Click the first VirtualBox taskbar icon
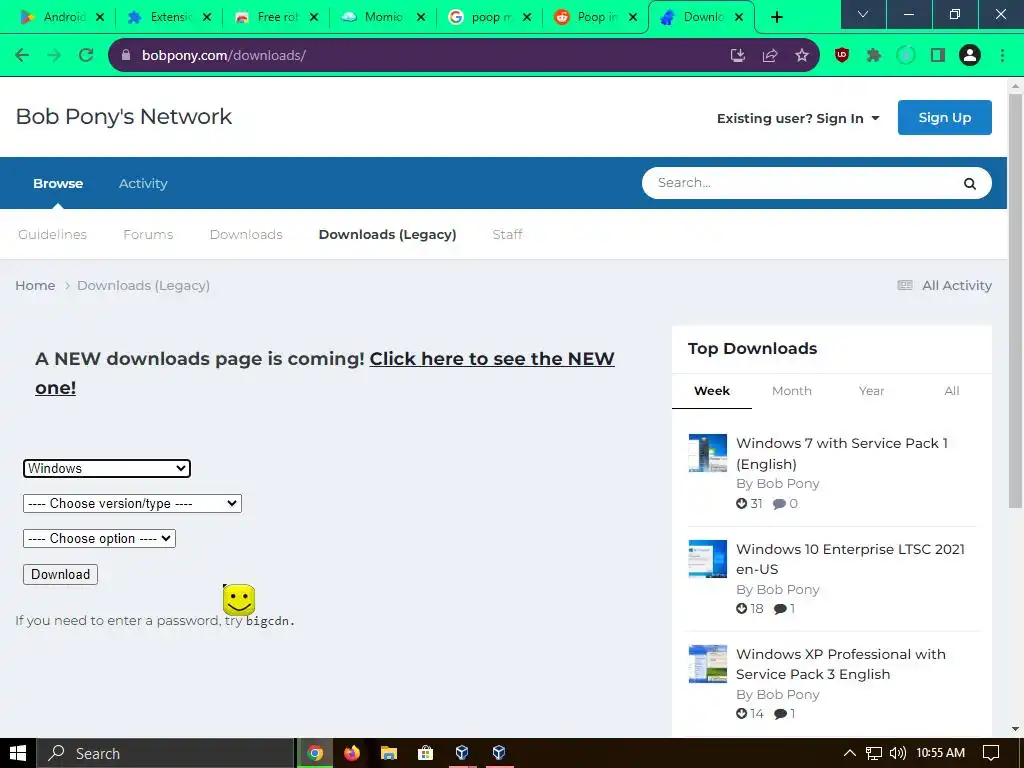This screenshot has width=1024, height=768. tap(462, 753)
